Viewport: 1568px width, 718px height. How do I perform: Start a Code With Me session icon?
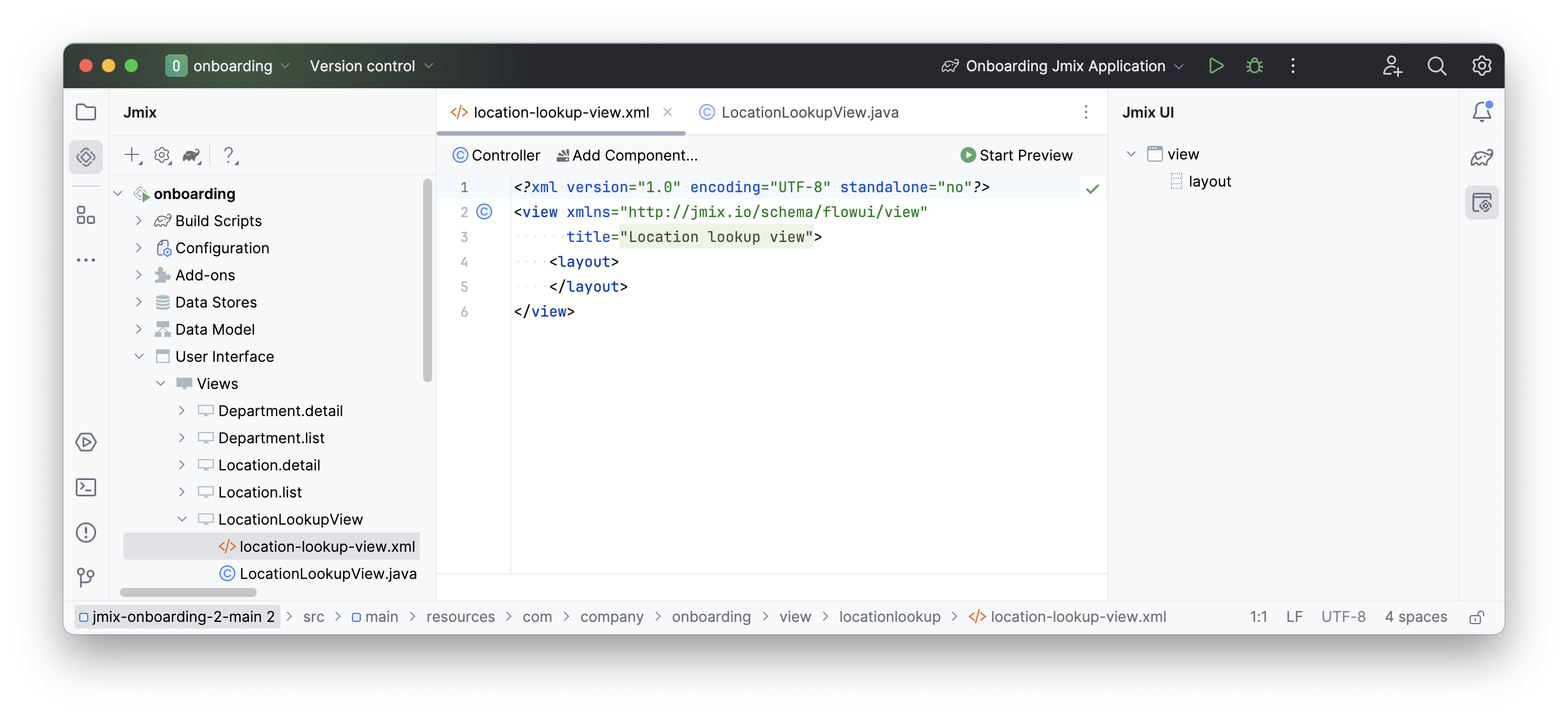[1392, 66]
